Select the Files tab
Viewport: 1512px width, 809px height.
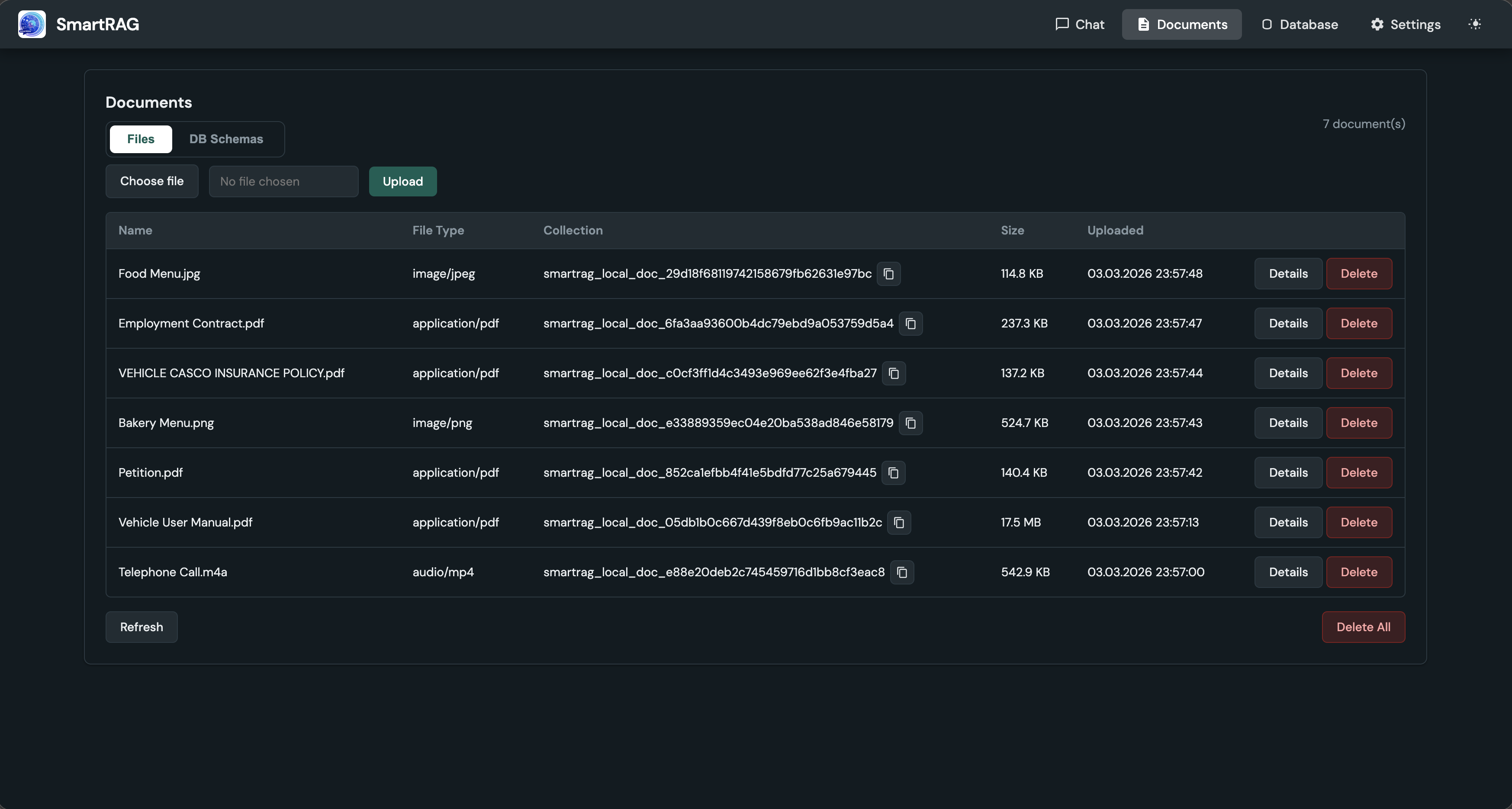coord(141,139)
